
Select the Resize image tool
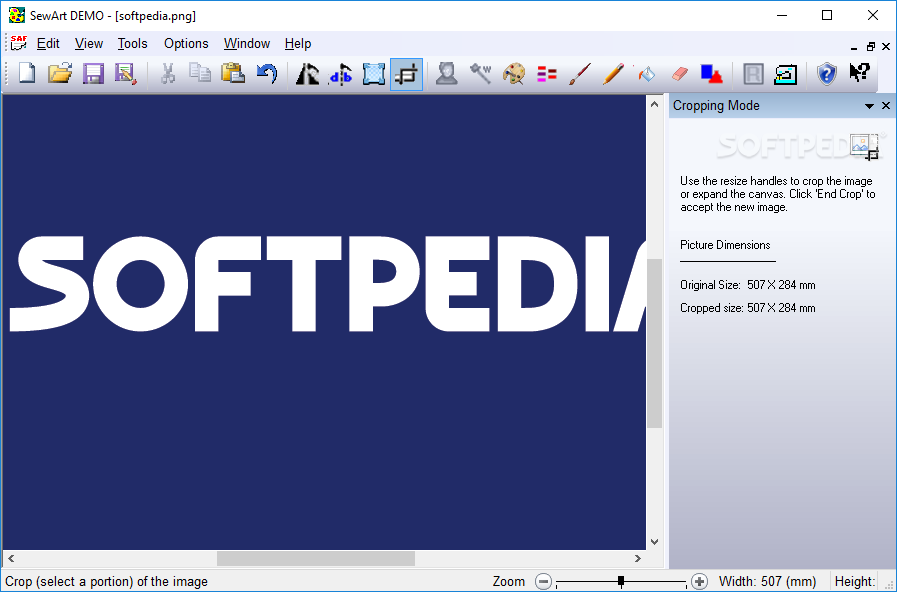374,74
